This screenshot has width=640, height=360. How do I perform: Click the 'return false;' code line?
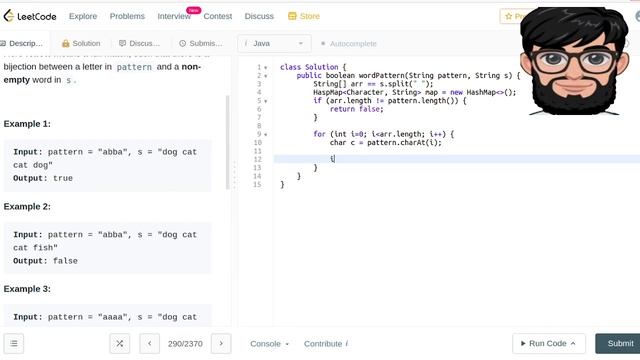tap(356, 109)
